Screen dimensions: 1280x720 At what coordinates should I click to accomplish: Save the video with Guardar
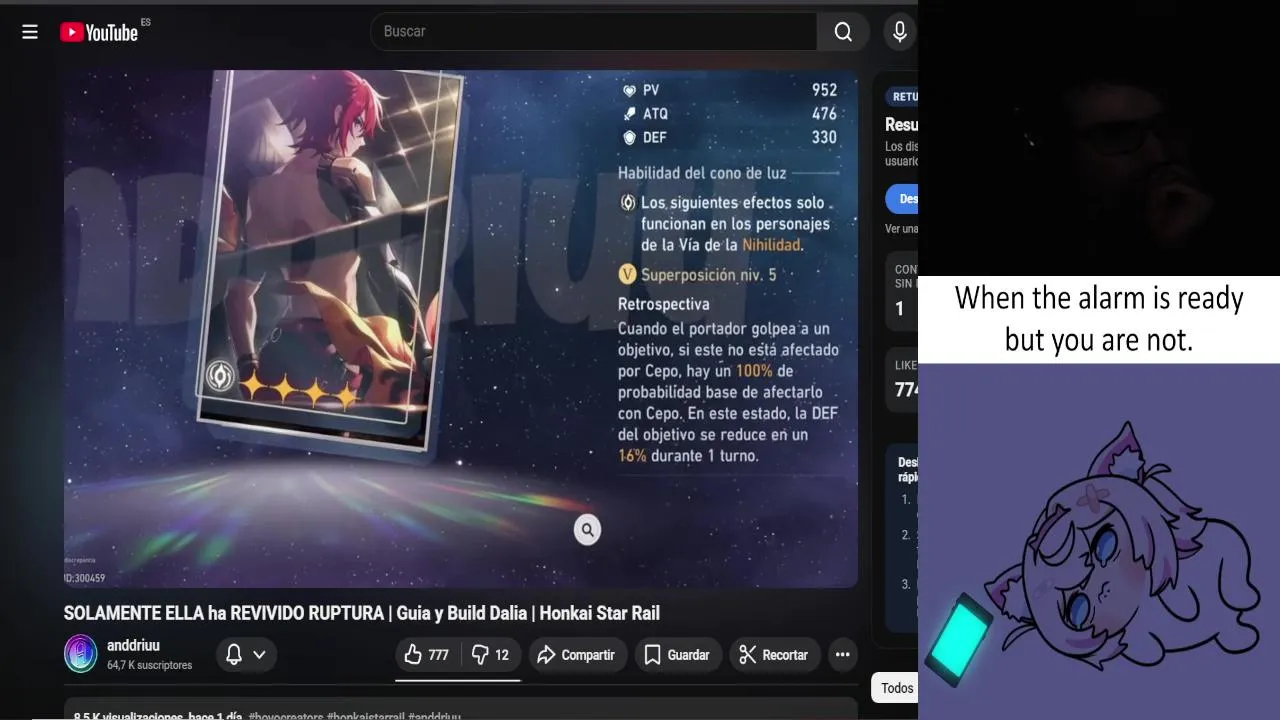pyautogui.click(x=677, y=655)
